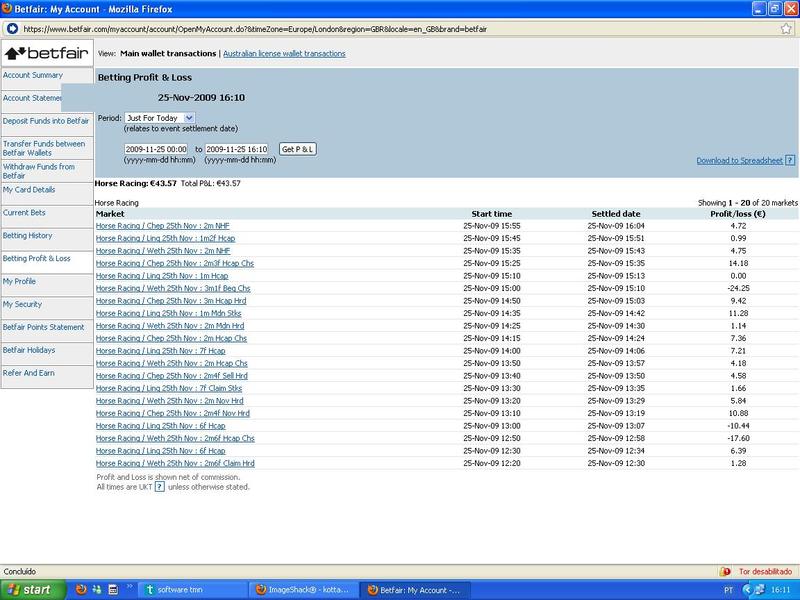The width and height of the screenshot is (800, 600).
Task: Open market Weth 25th Nov : 2m Nov Hrd
Action: (169, 401)
